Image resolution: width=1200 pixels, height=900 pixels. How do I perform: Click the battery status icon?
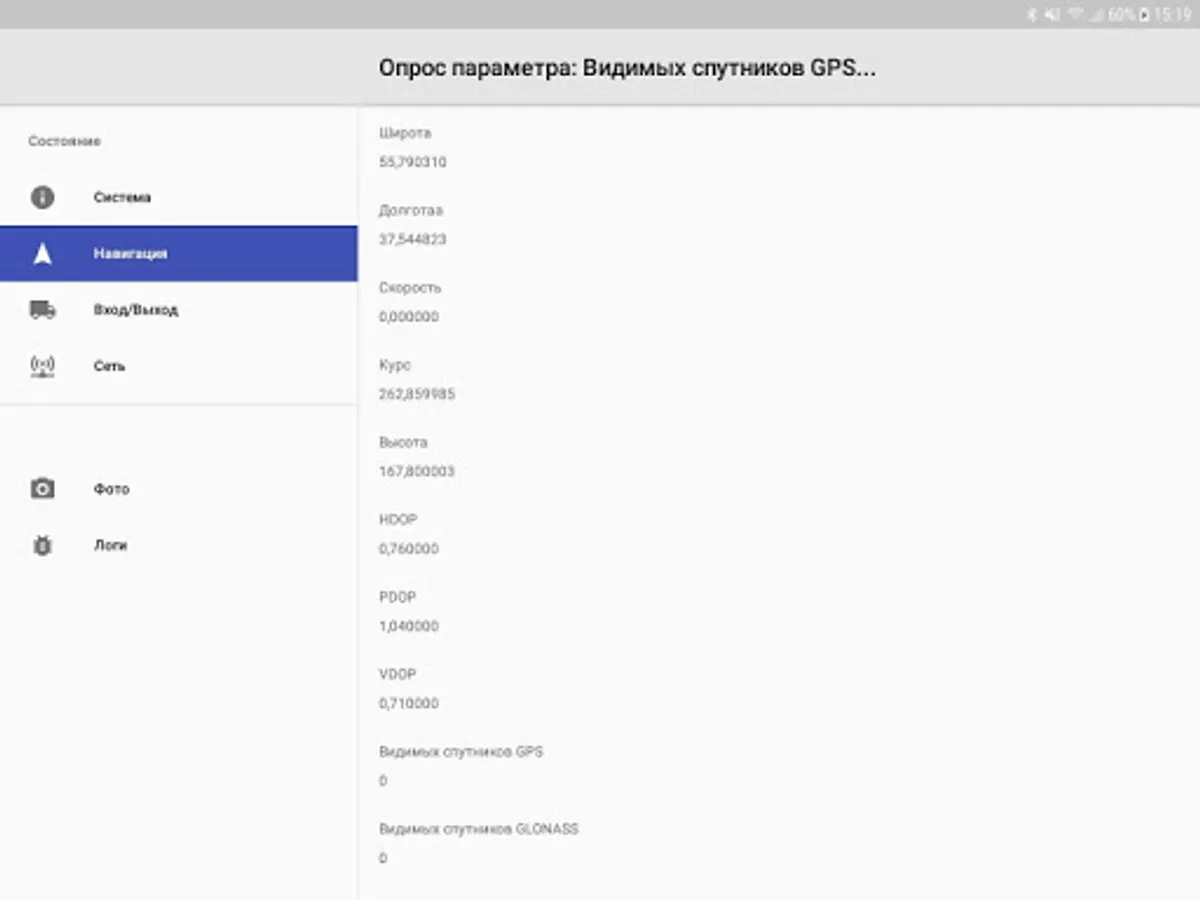1144,15
